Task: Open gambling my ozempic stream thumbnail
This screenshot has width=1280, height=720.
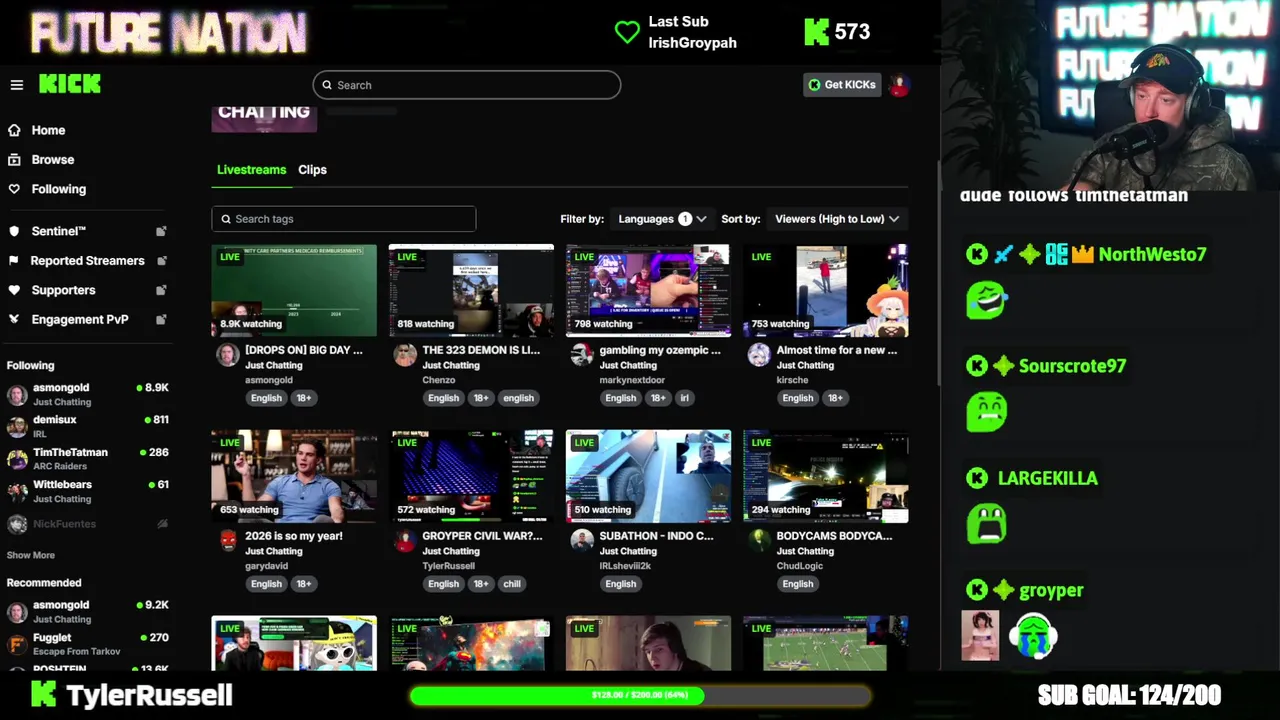Action: click(x=648, y=290)
